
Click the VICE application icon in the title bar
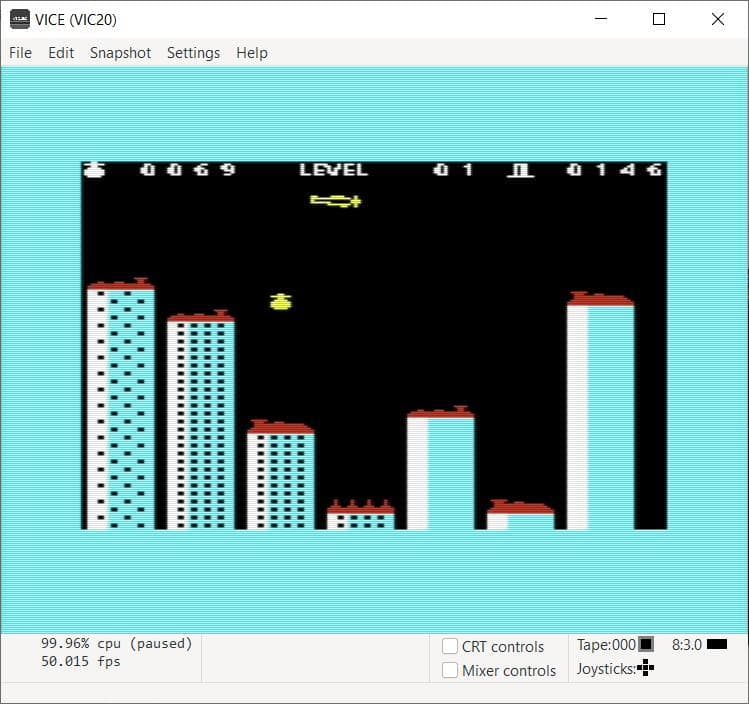20,19
